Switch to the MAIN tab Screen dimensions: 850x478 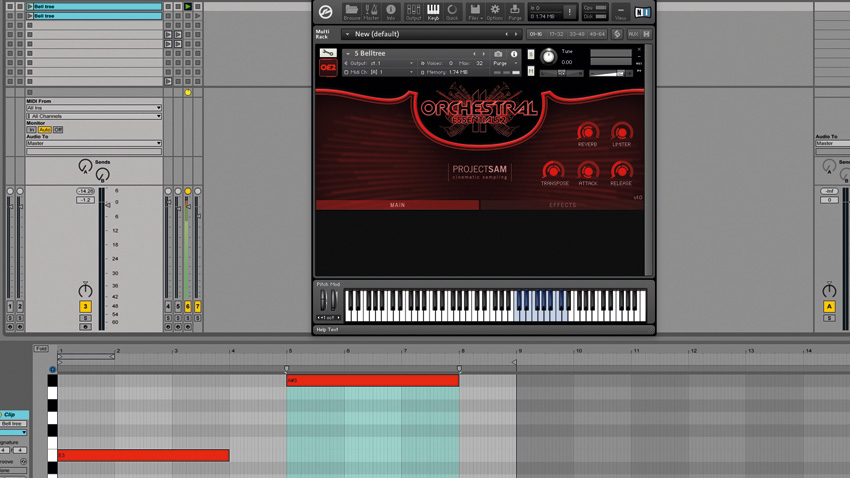[397, 205]
